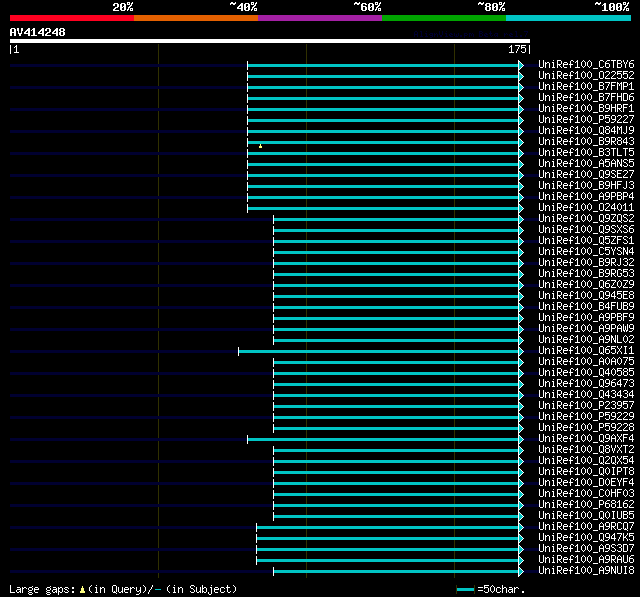640x597 pixels.
Task: Open the UniRef100_A9RCQ7 entry
Action: coord(586,527)
